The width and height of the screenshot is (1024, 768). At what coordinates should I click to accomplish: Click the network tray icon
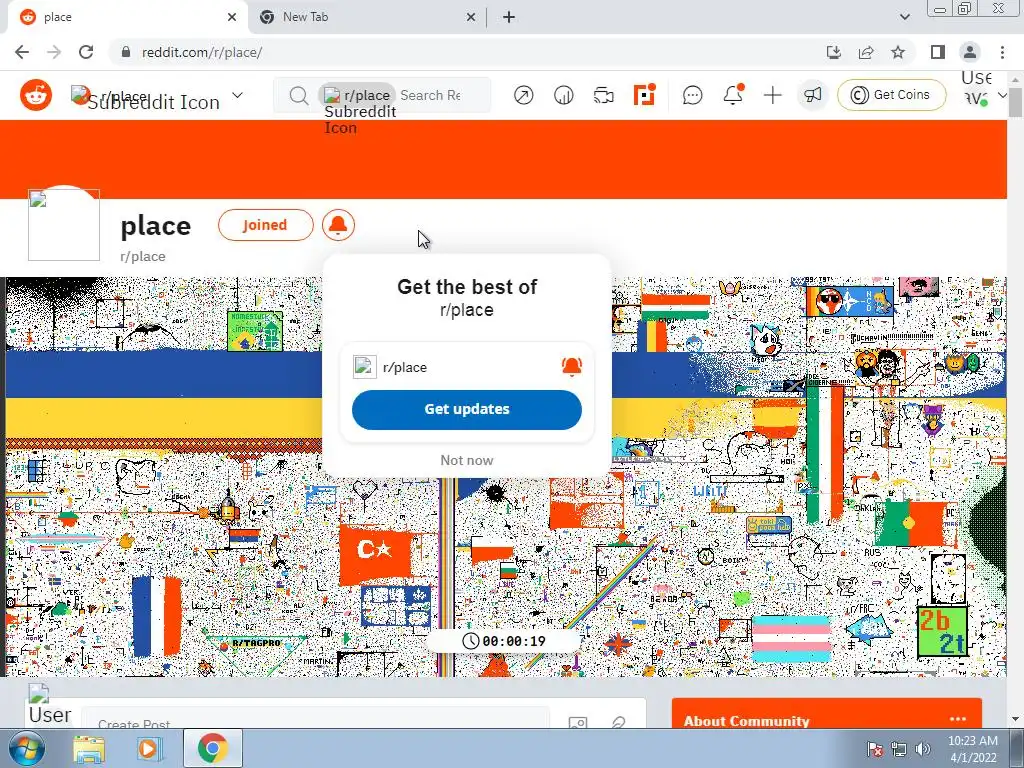pyautogui.click(x=899, y=750)
